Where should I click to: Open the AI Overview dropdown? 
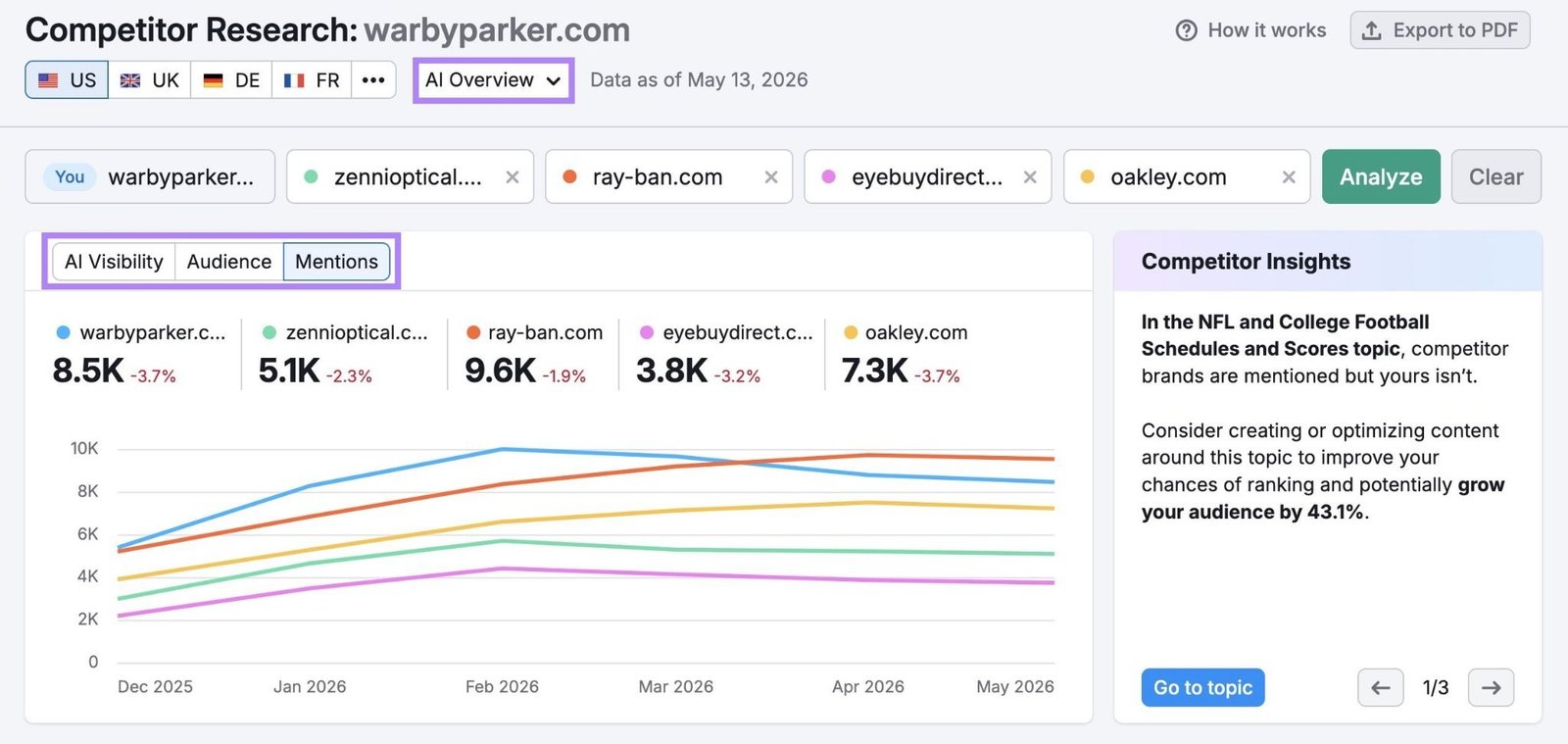[x=494, y=80]
